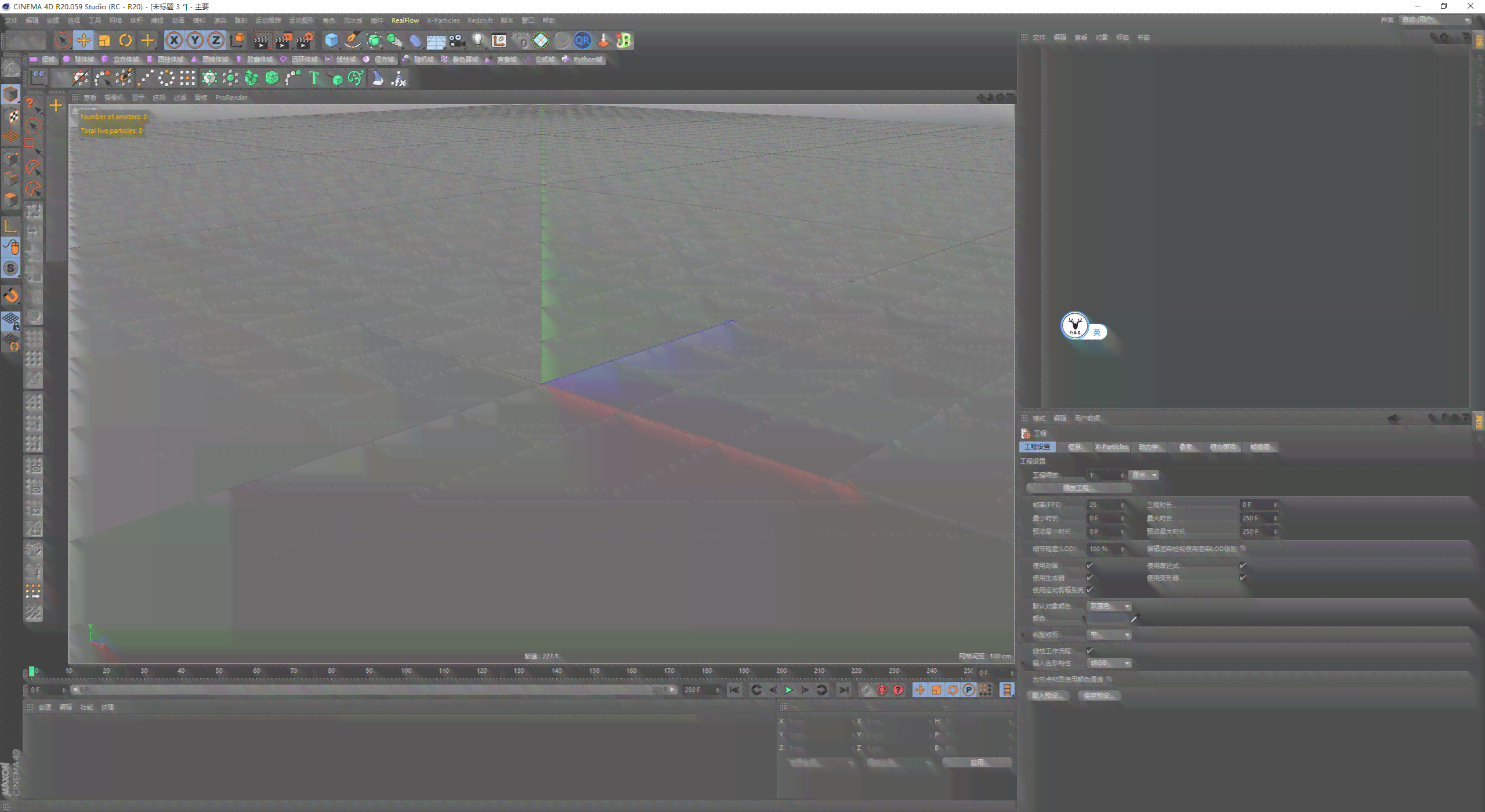Toggle Z axis lock
This screenshot has height=812, width=1485.
pyautogui.click(x=216, y=41)
